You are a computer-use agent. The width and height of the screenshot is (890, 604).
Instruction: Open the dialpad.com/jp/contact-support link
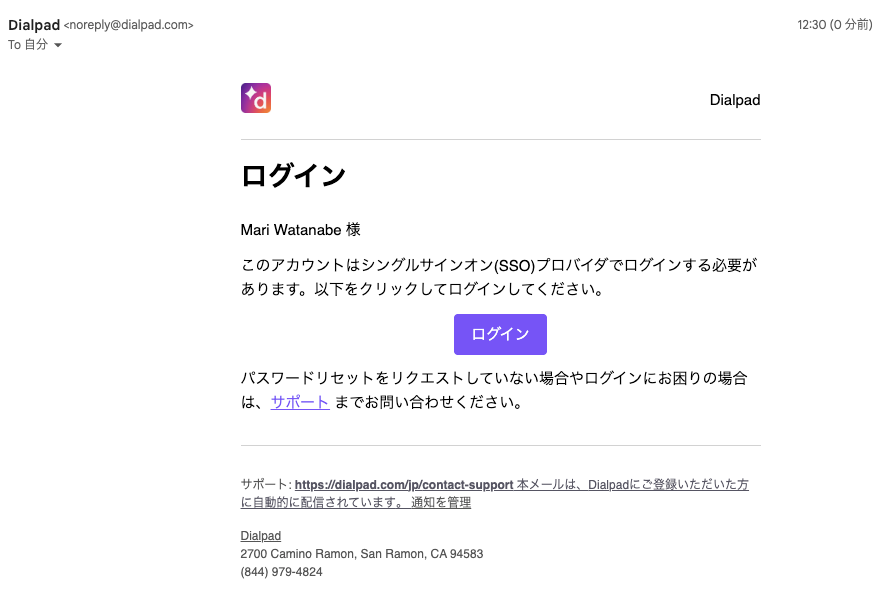point(404,485)
